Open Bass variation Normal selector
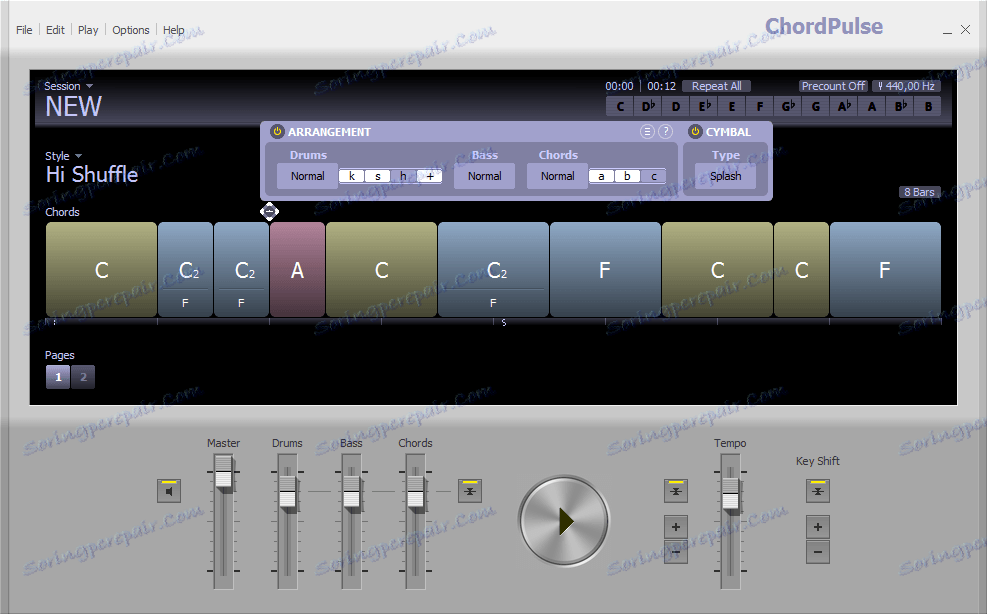The width and height of the screenshot is (987, 614). (485, 176)
